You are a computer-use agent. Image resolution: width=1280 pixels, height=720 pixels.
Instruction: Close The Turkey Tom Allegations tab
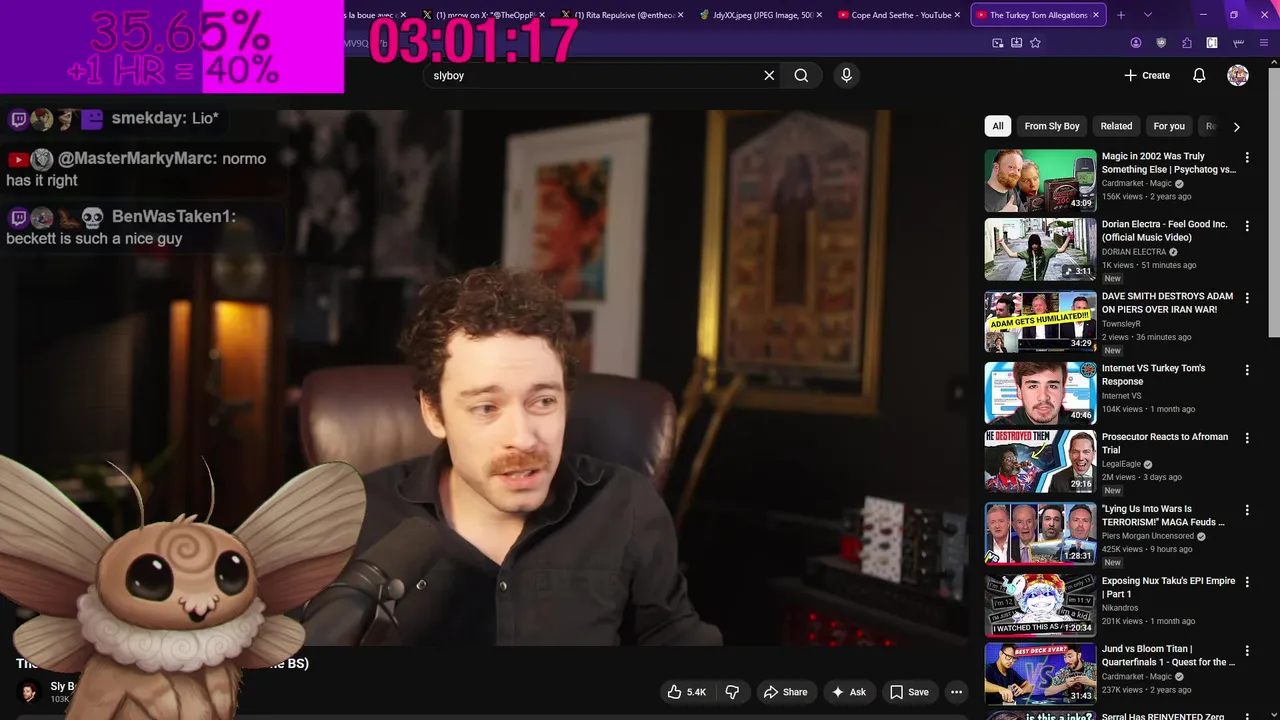point(1096,15)
